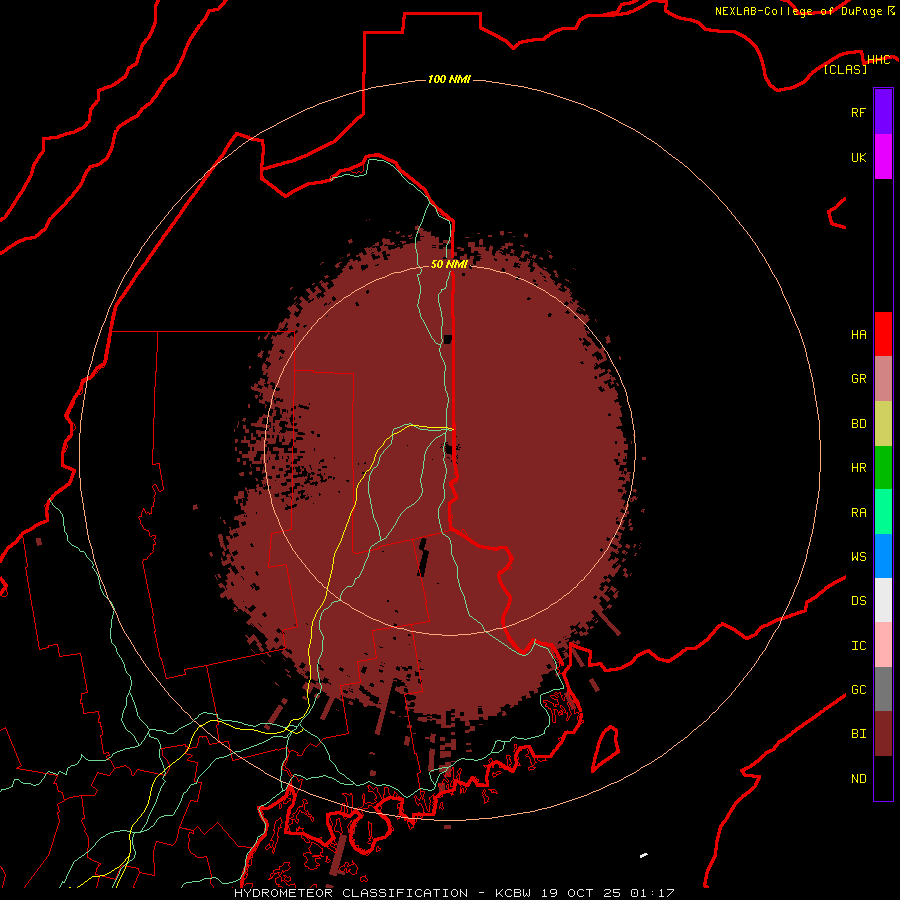Select the IC light pink legend swatch
The image size is (900, 900).
point(883,645)
